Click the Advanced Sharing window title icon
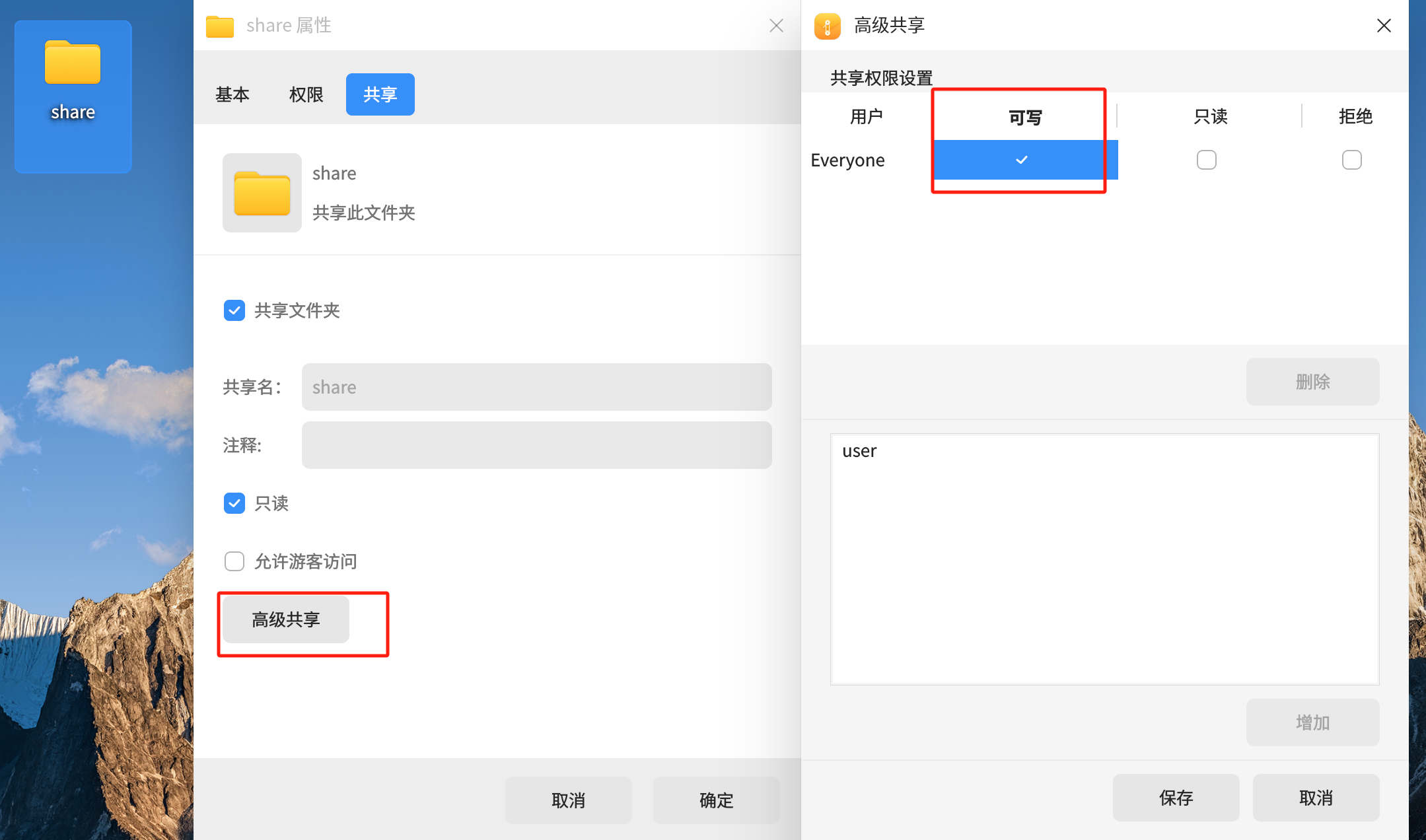This screenshot has width=1426, height=840. [827, 26]
